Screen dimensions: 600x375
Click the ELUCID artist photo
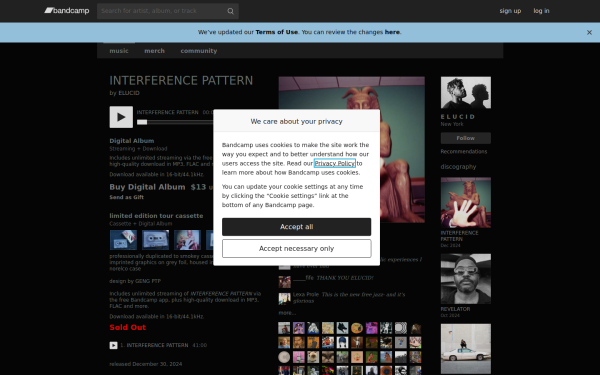tap(466, 93)
